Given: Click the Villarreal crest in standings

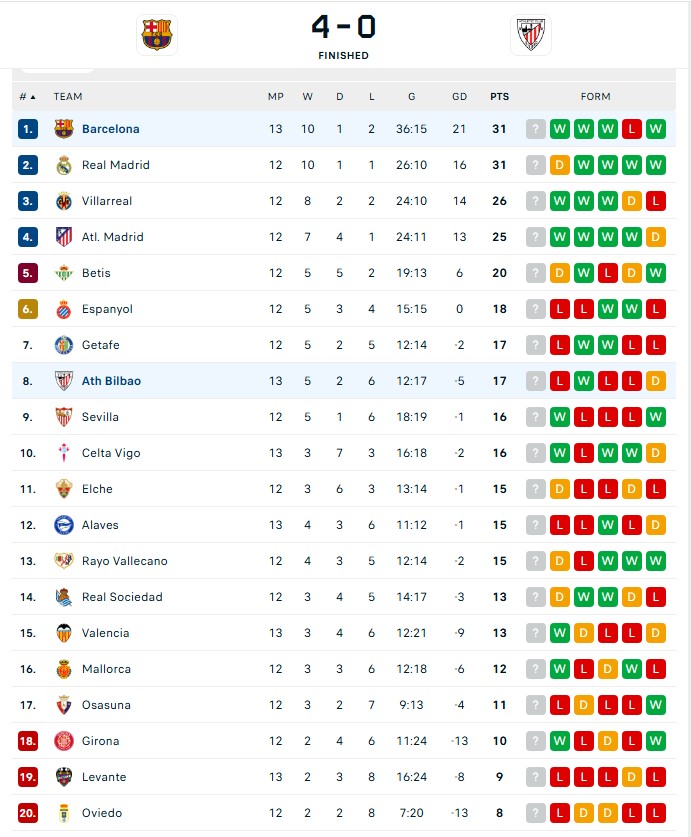Looking at the screenshot, I should (x=64, y=201).
